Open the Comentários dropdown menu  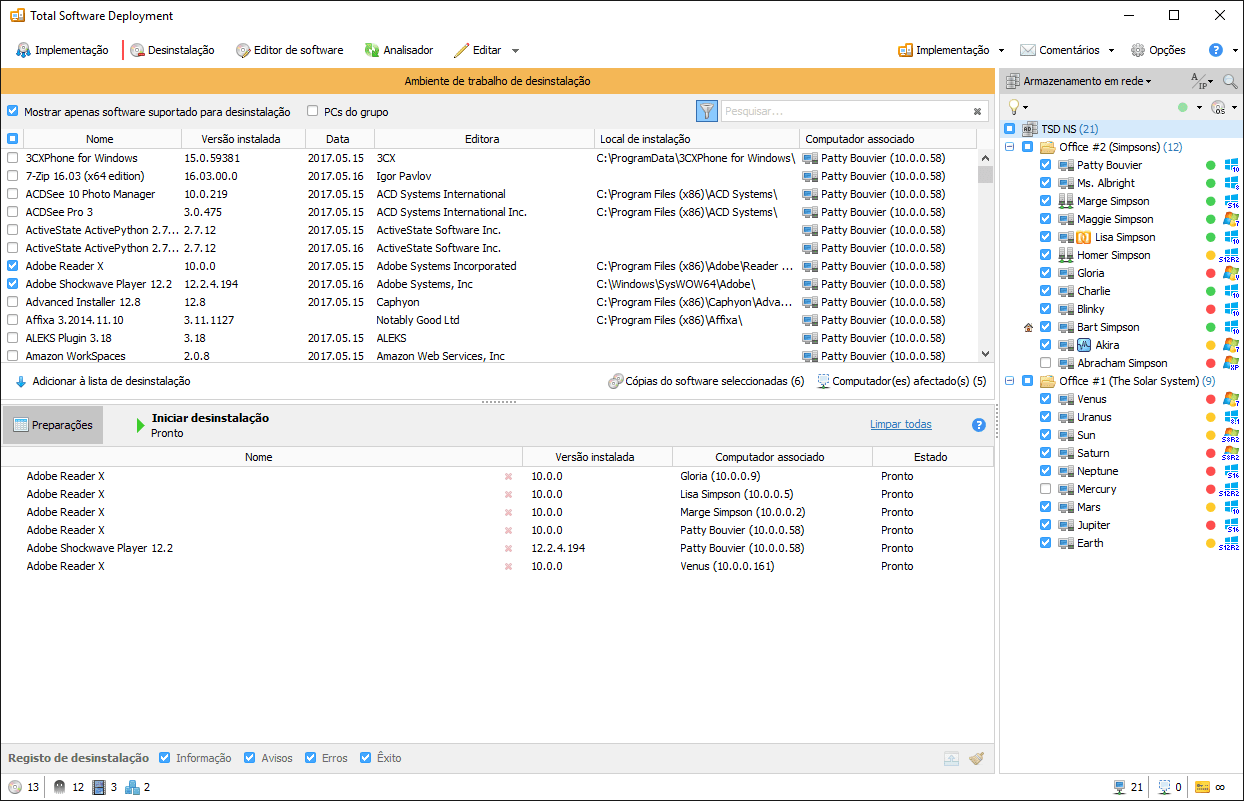click(1067, 50)
